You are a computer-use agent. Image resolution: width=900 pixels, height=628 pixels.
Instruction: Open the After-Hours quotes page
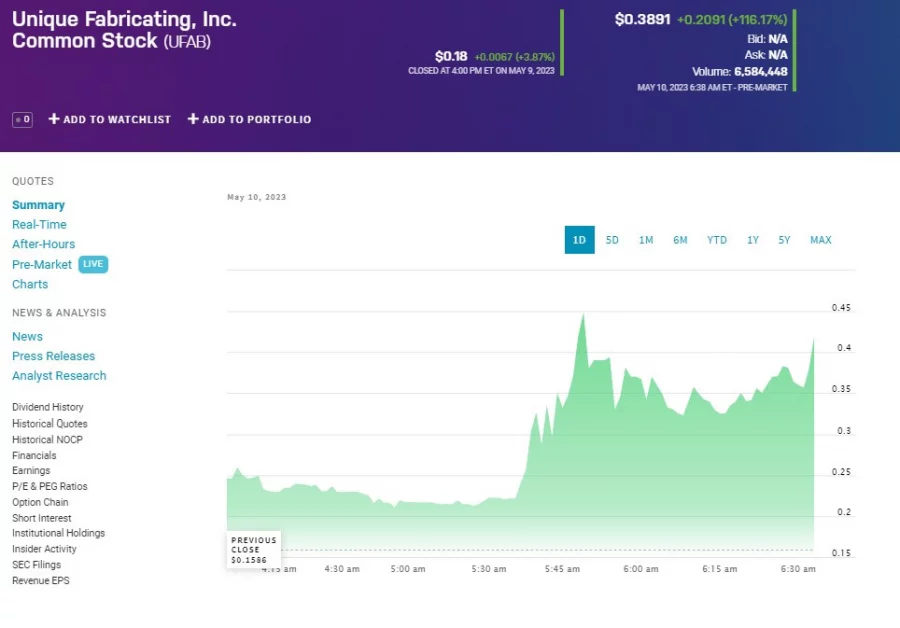[x=43, y=244]
